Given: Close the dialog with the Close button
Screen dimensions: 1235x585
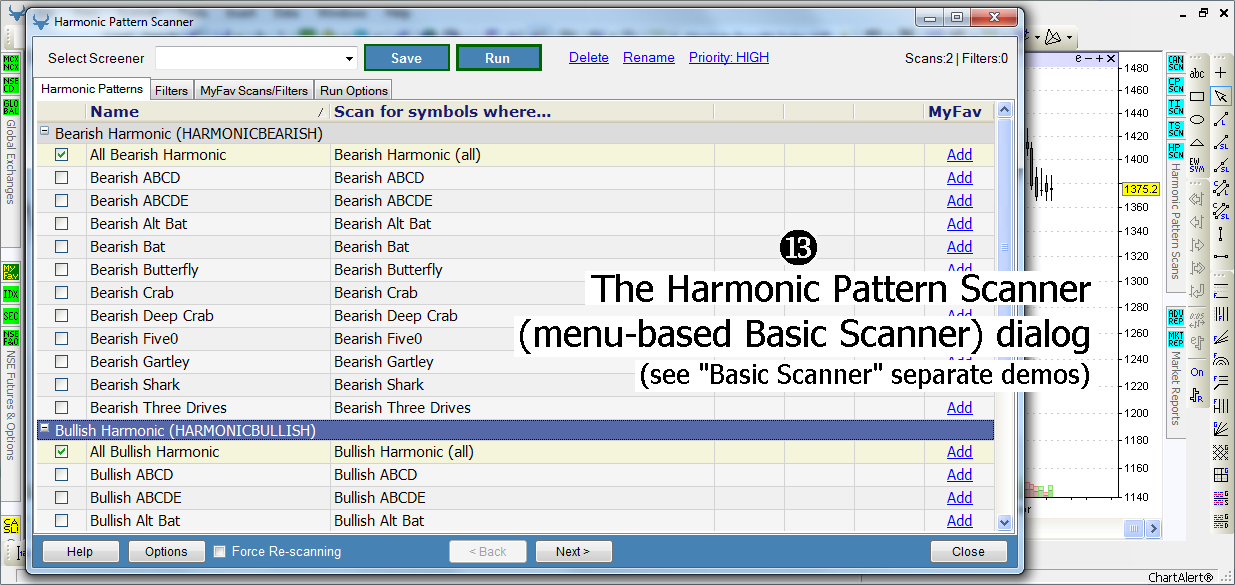Looking at the screenshot, I should click(x=968, y=551).
